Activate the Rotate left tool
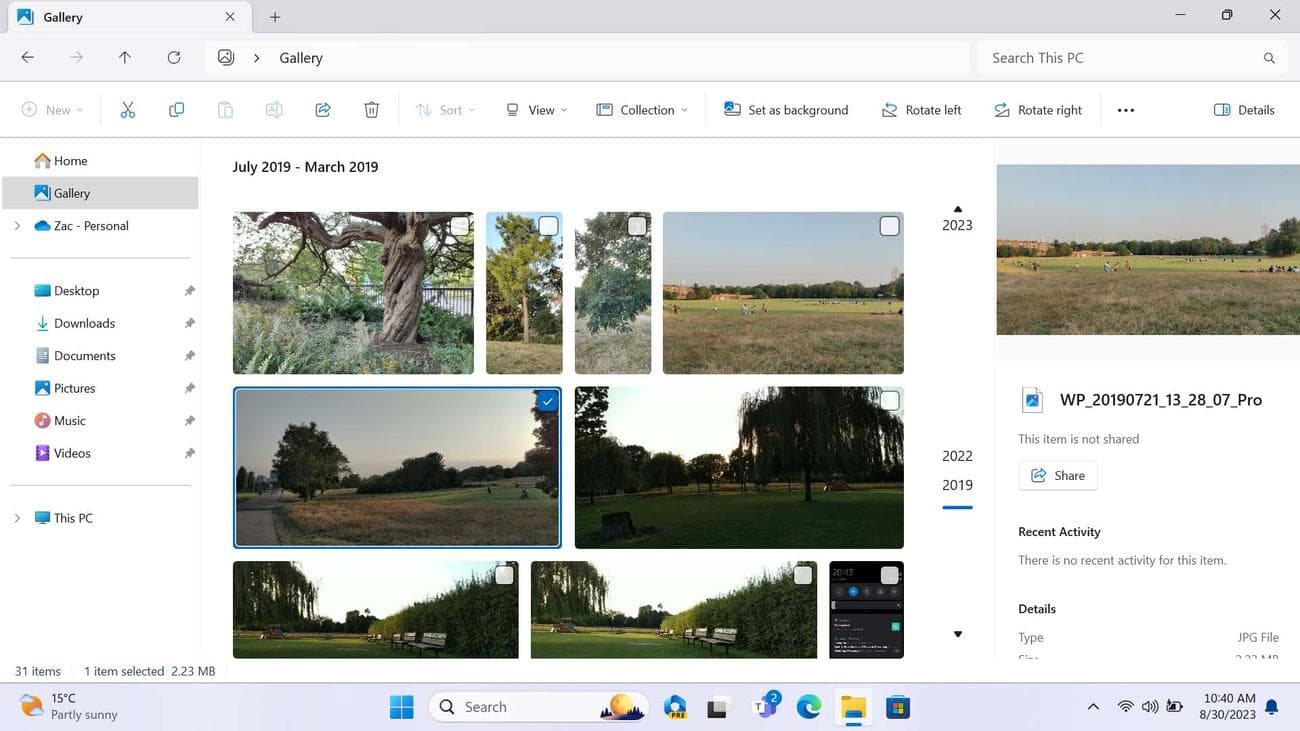Image resolution: width=1300 pixels, height=731 pixels. click(x=921, y=109)
